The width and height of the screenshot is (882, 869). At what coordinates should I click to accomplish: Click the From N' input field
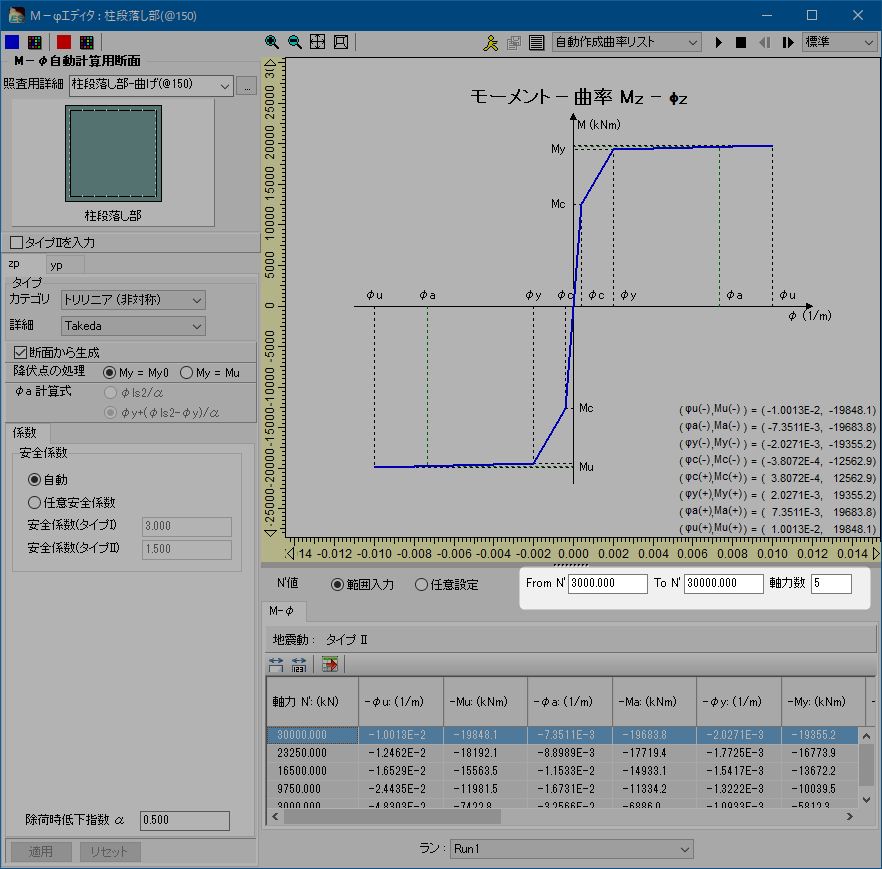tap(607, 584)
